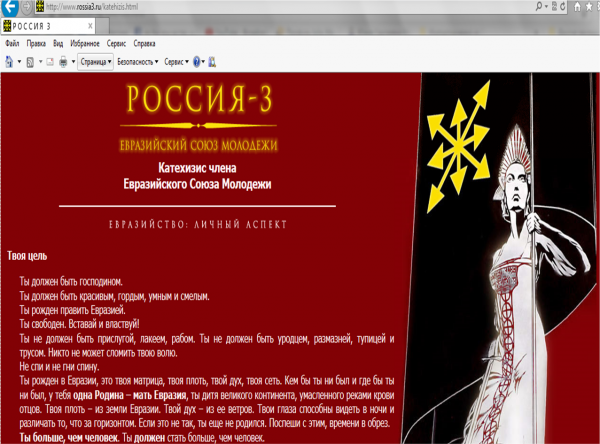Click the line Ты рожден править Евразией.
600x444 pixels.
click(72, 310)
